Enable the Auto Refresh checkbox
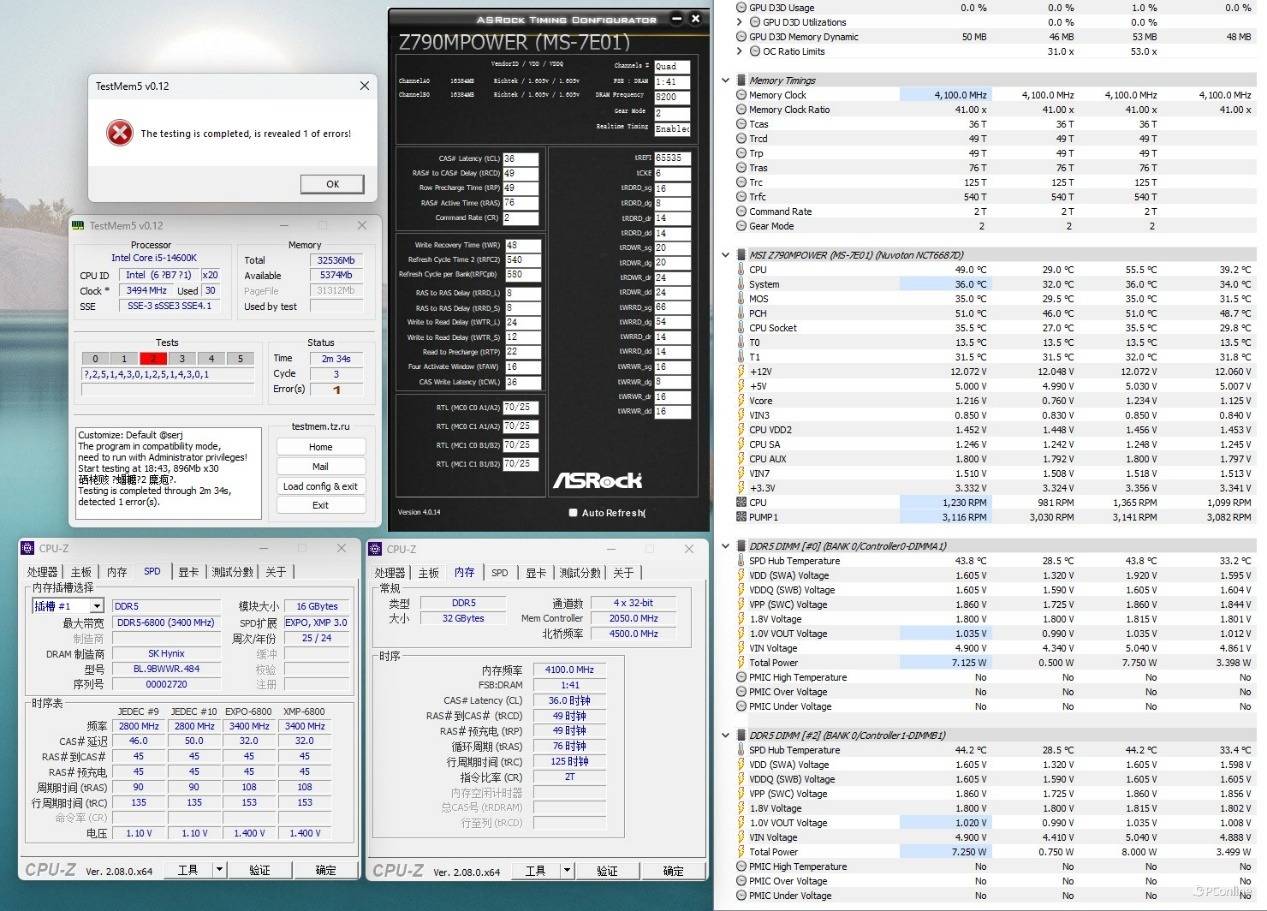Viewport: 1267px width, 911px height. tap(572, 512)
